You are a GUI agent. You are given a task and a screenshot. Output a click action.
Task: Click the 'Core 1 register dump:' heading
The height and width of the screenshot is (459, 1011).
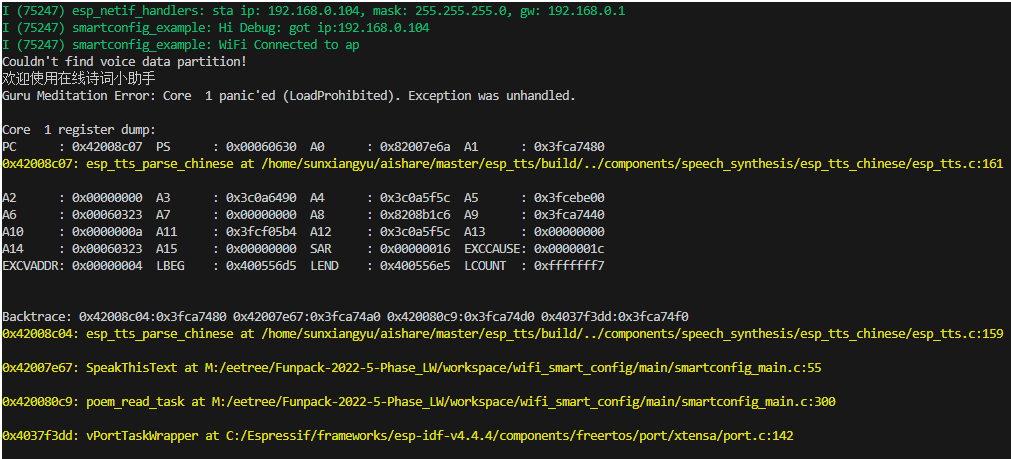click(x=79, y=130)
